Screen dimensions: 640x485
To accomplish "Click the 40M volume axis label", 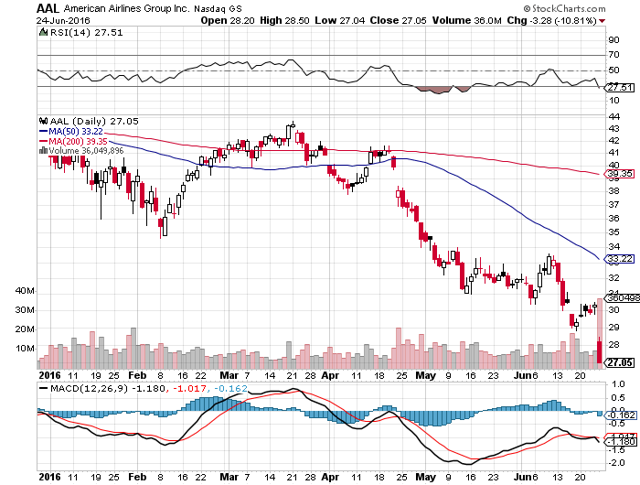I will coord(24,291).
